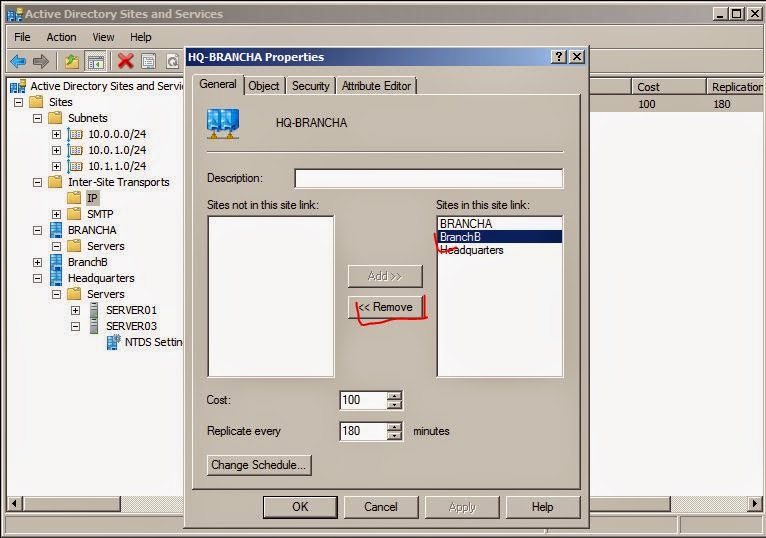The image size is (766, 538).
Task: Collapse the BRANCHA site node
Action: click(x=38, y=230)
